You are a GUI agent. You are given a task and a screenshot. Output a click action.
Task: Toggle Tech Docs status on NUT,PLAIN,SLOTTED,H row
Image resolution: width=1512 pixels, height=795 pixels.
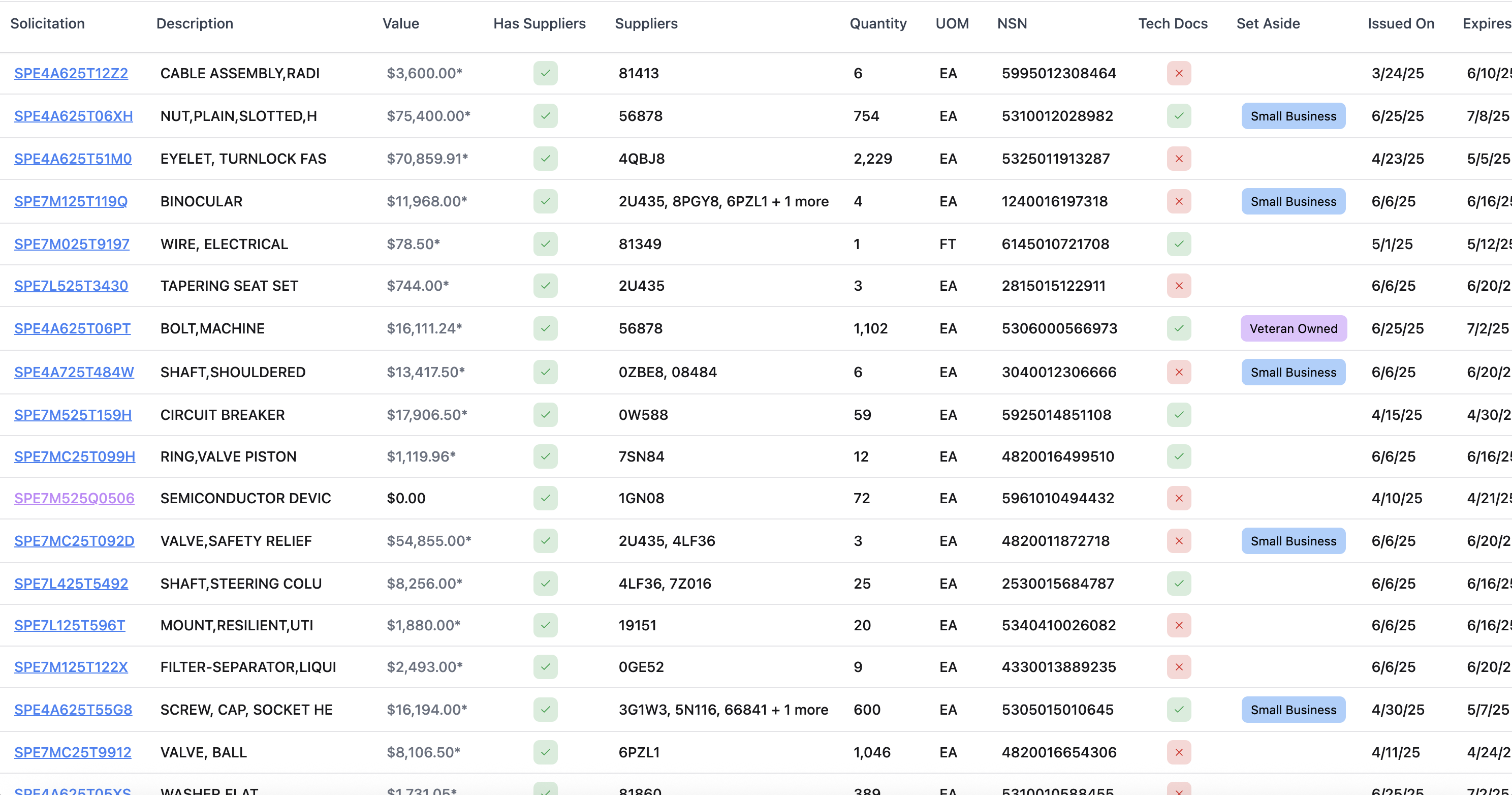pos(1179,116)
